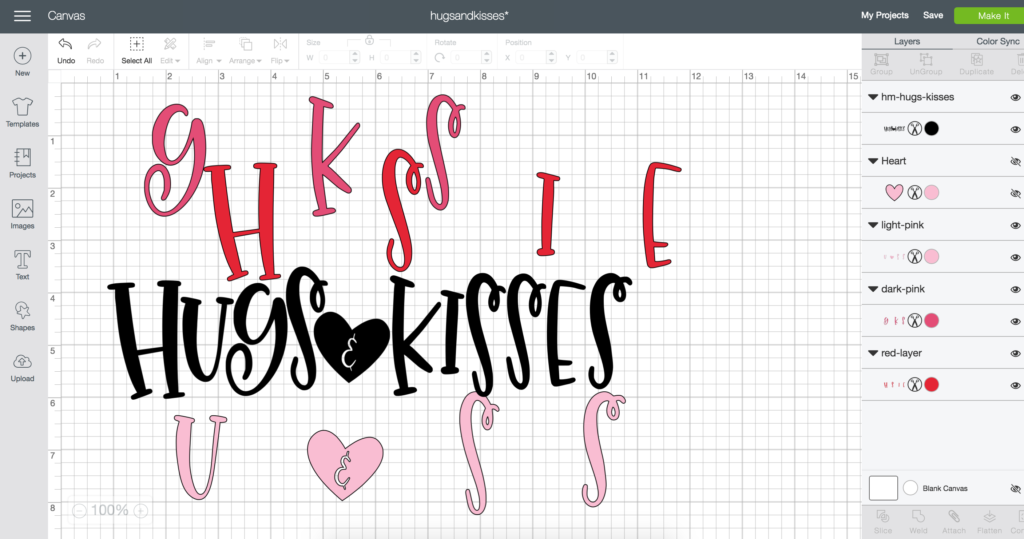Screen dimensions: 1024x539
Task: Select the Text tool
Action: pyautogui.click(x=22, y=260)
